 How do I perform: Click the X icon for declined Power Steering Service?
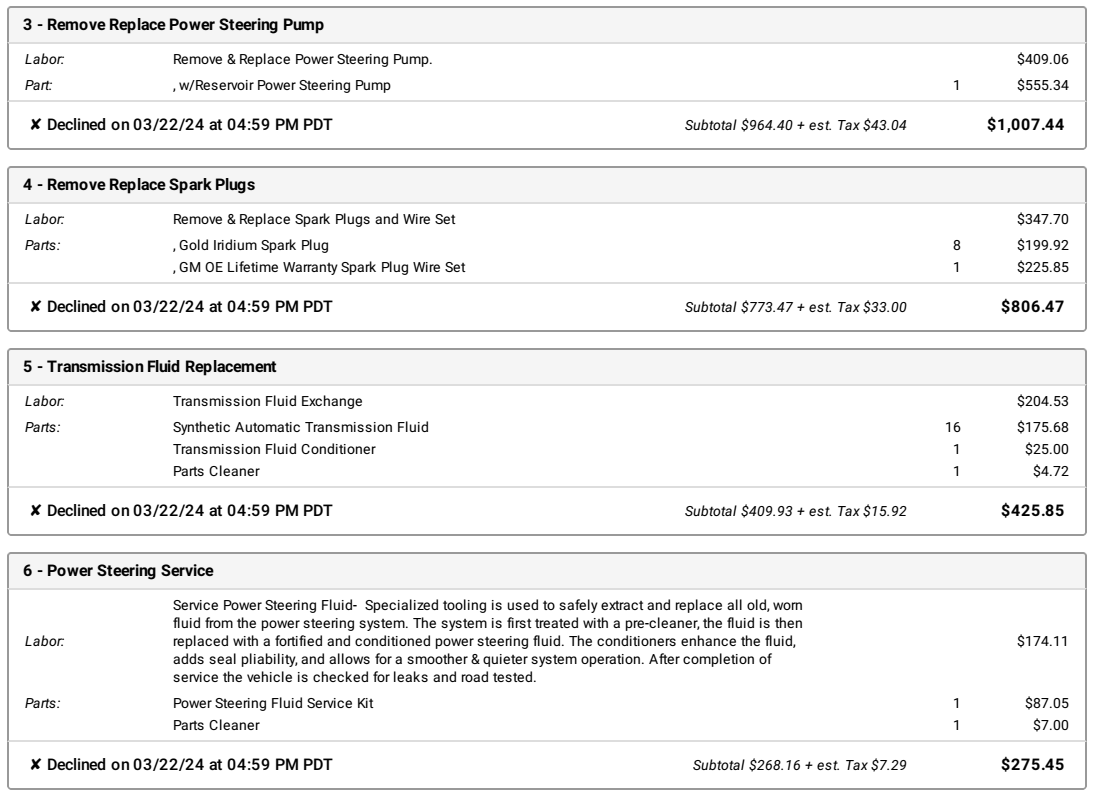pos(36,765)
